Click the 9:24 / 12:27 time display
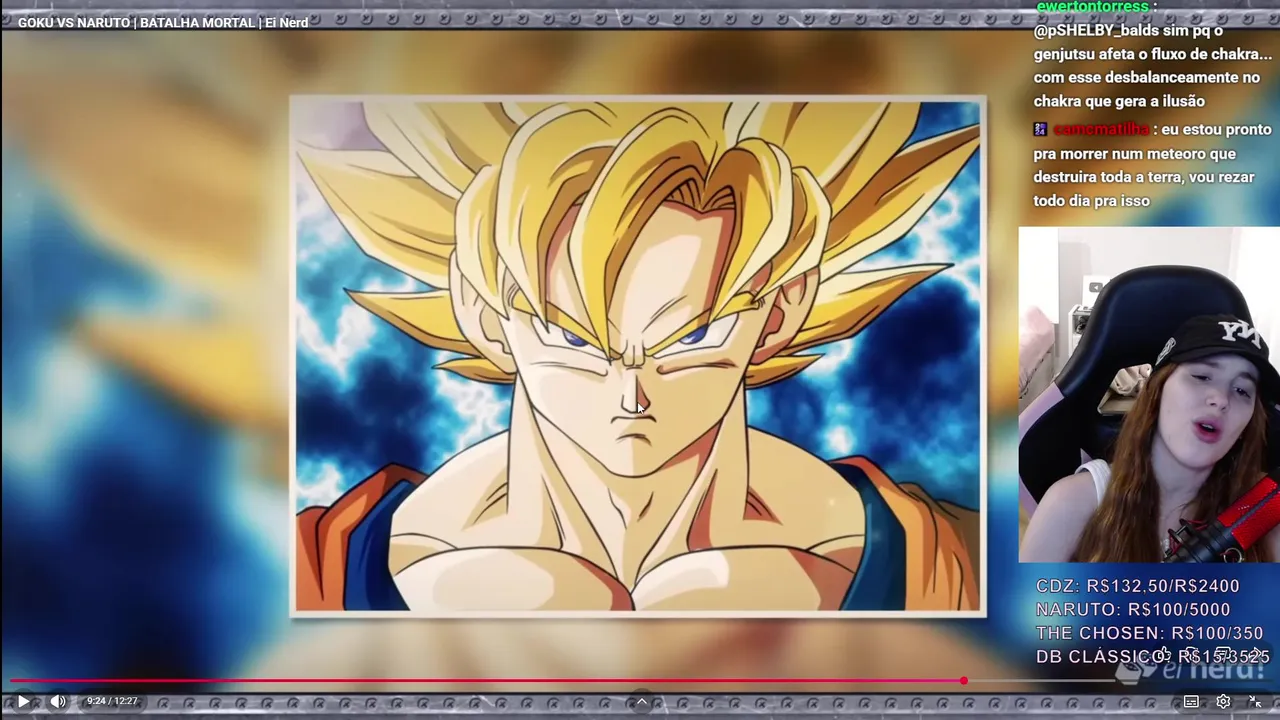 [111, 701]
